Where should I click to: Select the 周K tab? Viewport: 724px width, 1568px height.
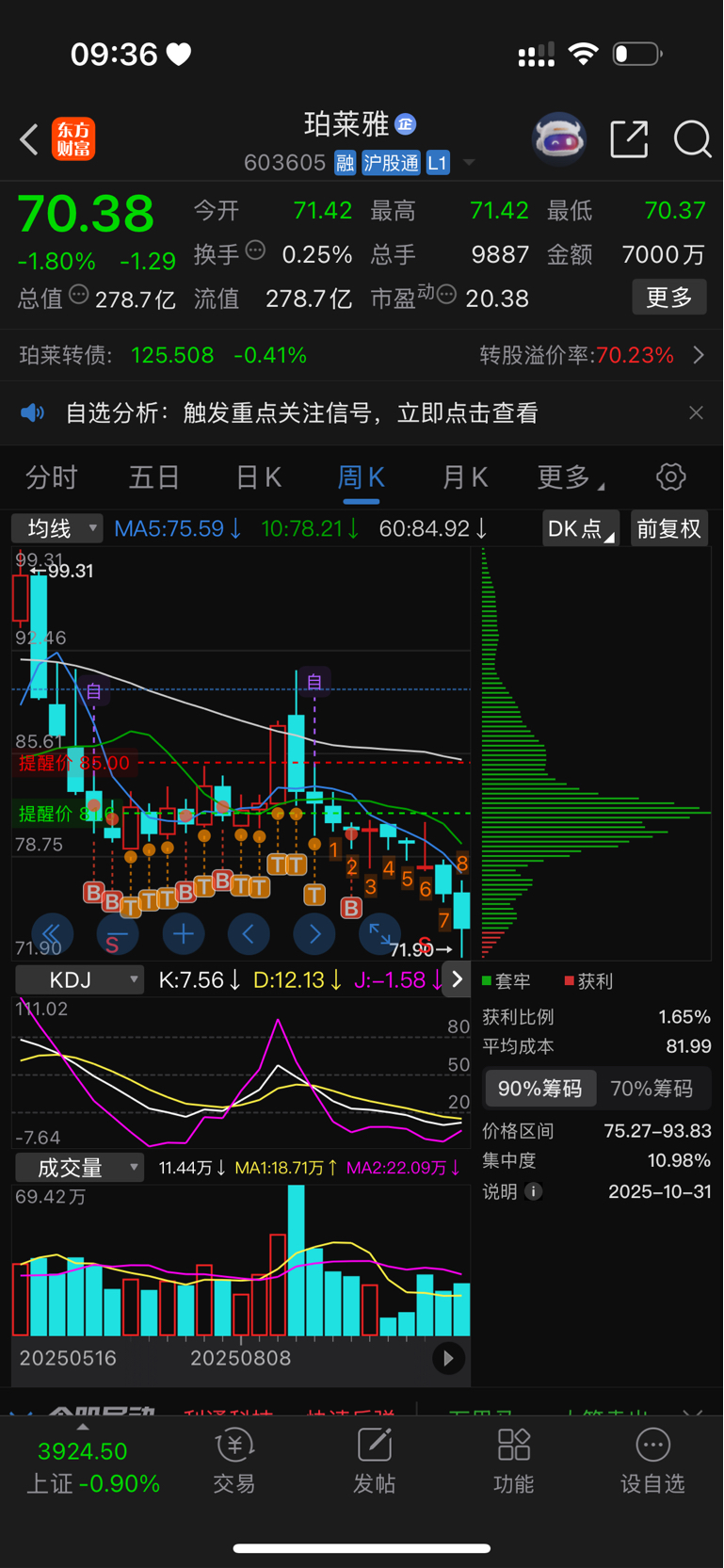[361, 477]
